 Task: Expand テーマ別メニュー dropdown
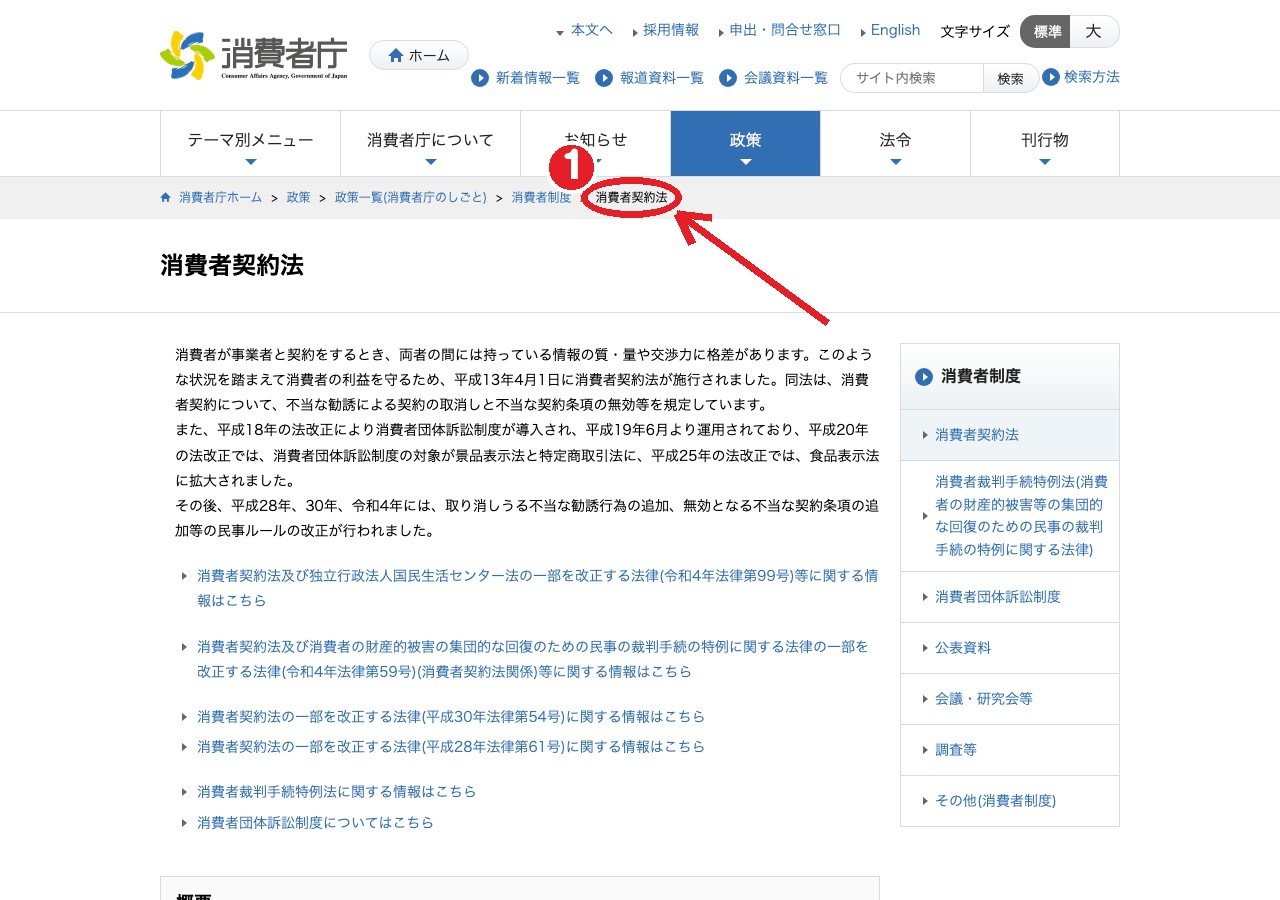pyautogui.click(x=250, y=143)
